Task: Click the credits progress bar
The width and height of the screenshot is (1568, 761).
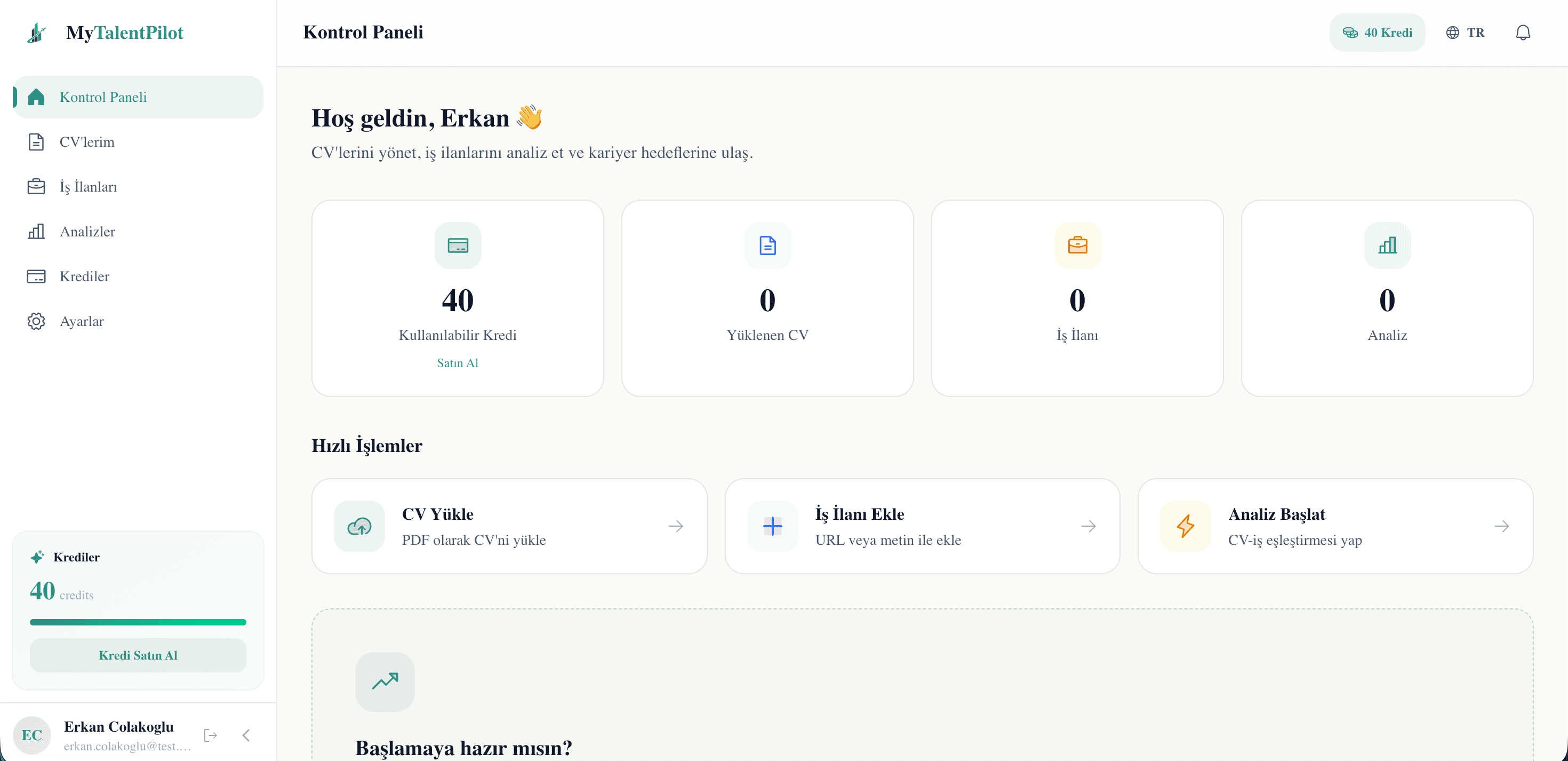Action: coord(138,622)
